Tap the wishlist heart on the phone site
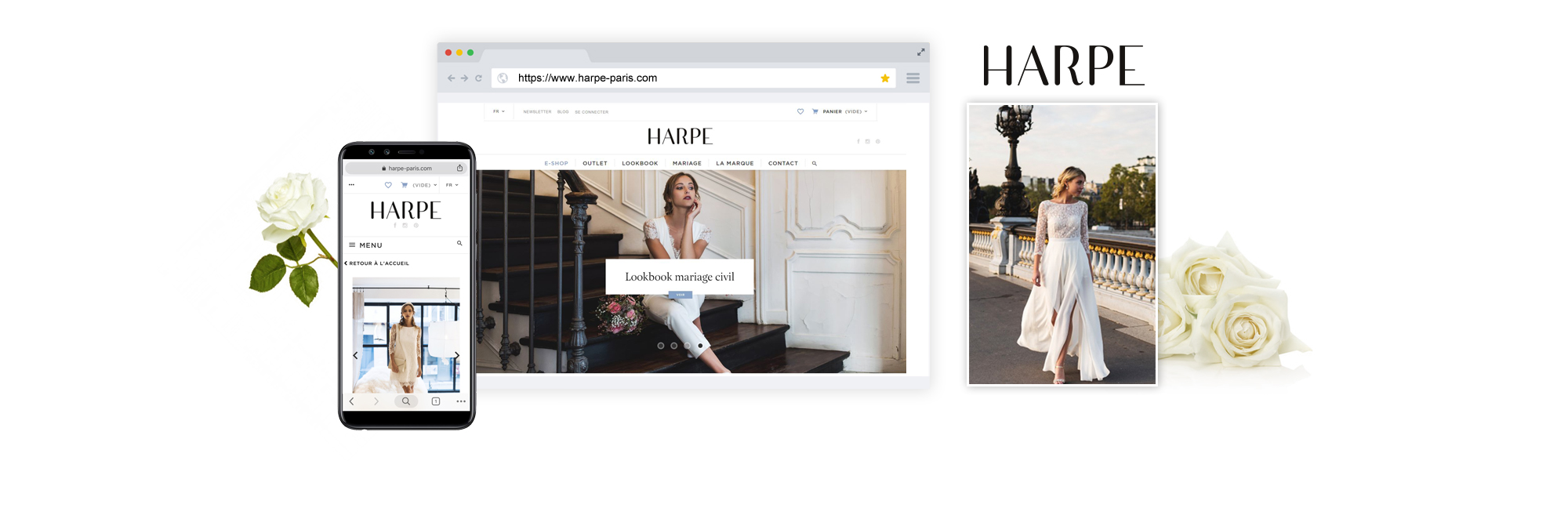 [388, 185]
